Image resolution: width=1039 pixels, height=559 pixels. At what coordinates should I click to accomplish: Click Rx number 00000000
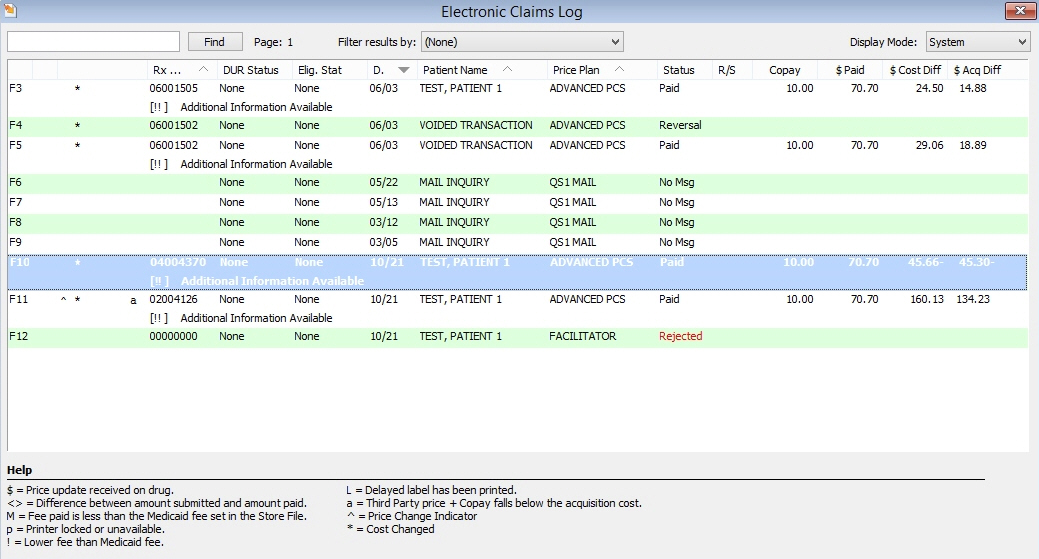(x=174, y=336)
